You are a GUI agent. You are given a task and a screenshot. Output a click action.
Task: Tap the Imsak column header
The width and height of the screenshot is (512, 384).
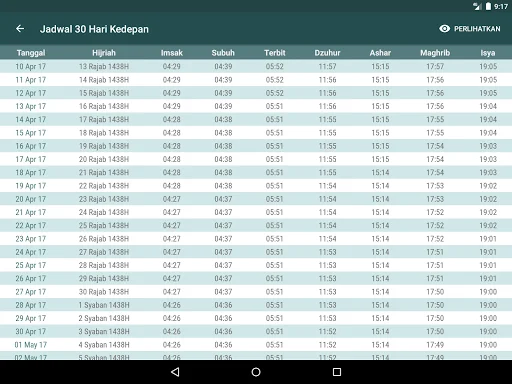tap(172, 53)
